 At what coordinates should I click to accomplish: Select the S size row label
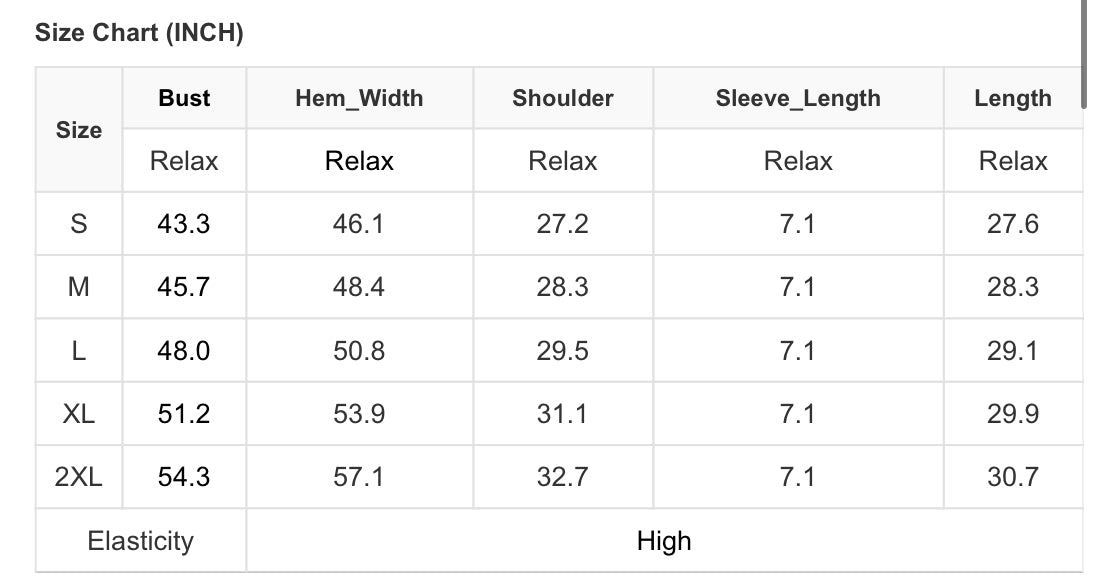point(79,224)
